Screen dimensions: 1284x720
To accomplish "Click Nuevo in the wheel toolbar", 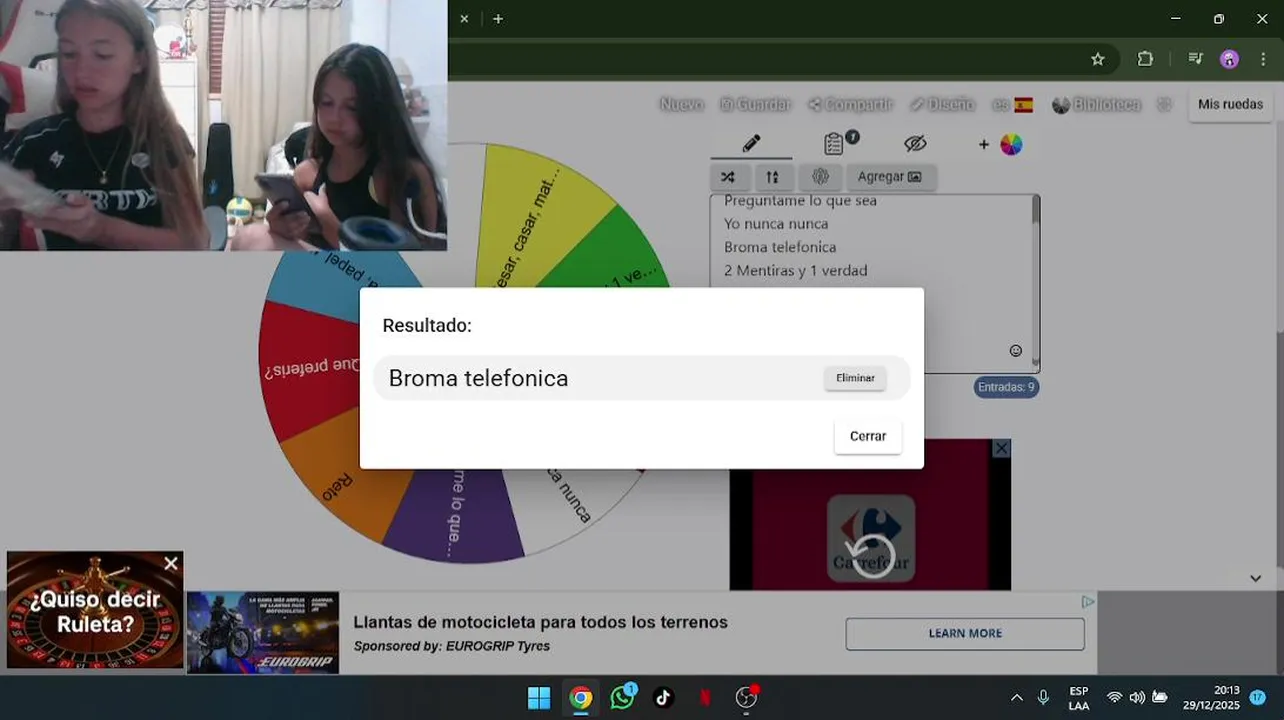I will point(681,104).
